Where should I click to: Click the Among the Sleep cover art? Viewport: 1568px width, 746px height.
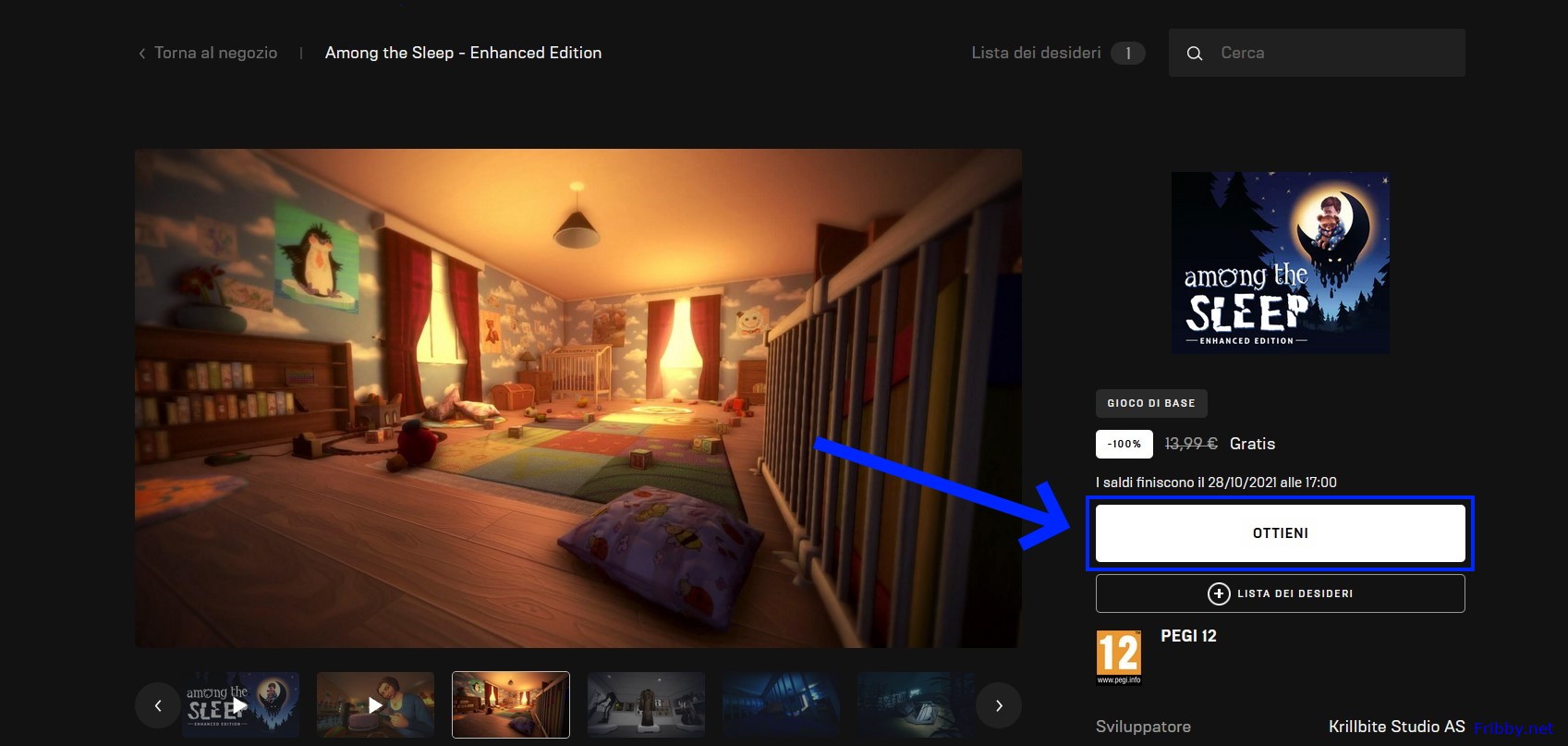tap(1281, 263)
